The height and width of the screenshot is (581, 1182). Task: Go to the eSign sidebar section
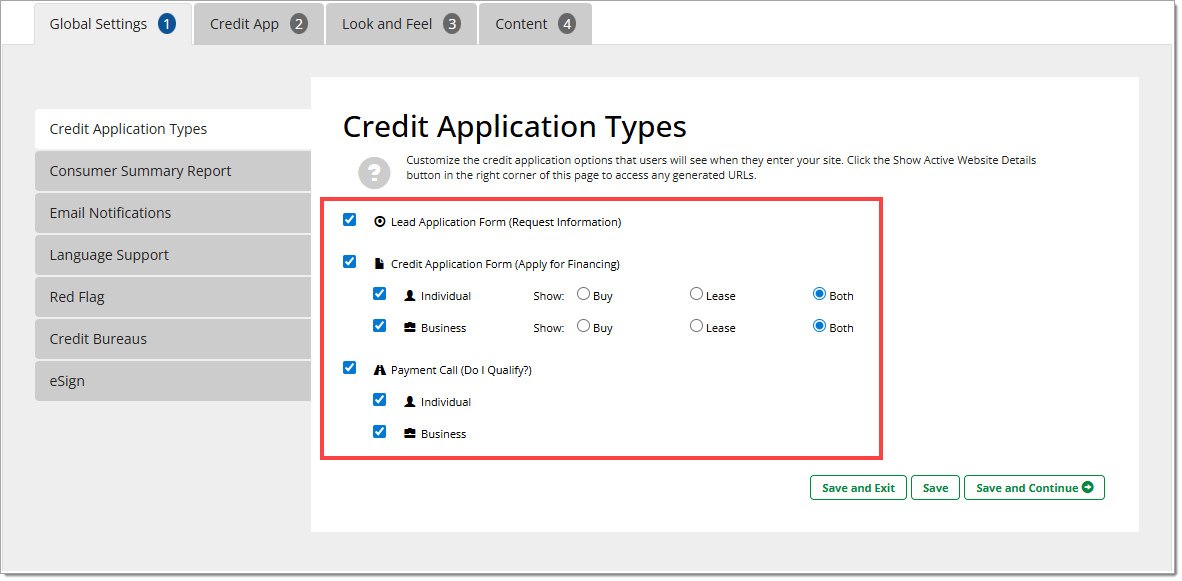tap(67, 381)
